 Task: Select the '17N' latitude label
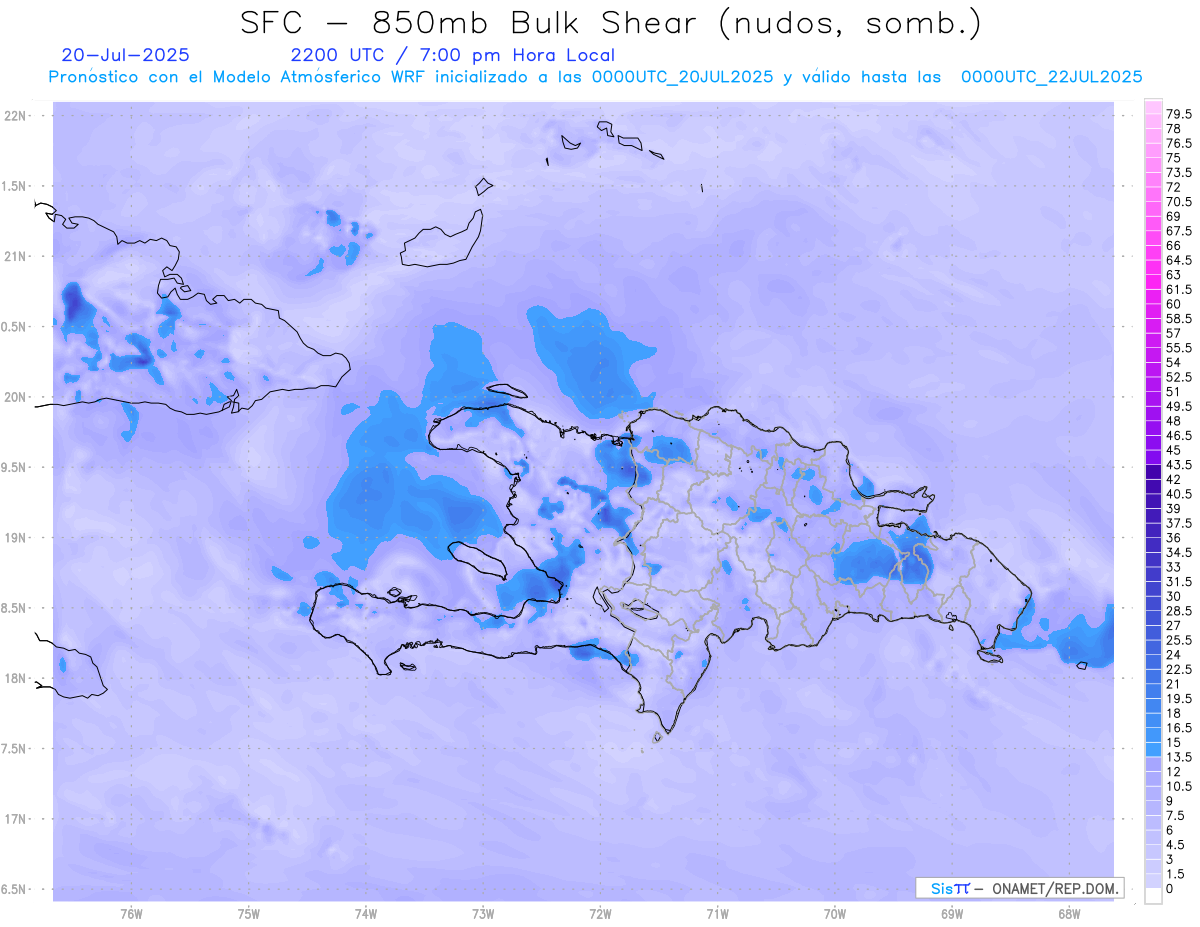(x=15, y=819)
